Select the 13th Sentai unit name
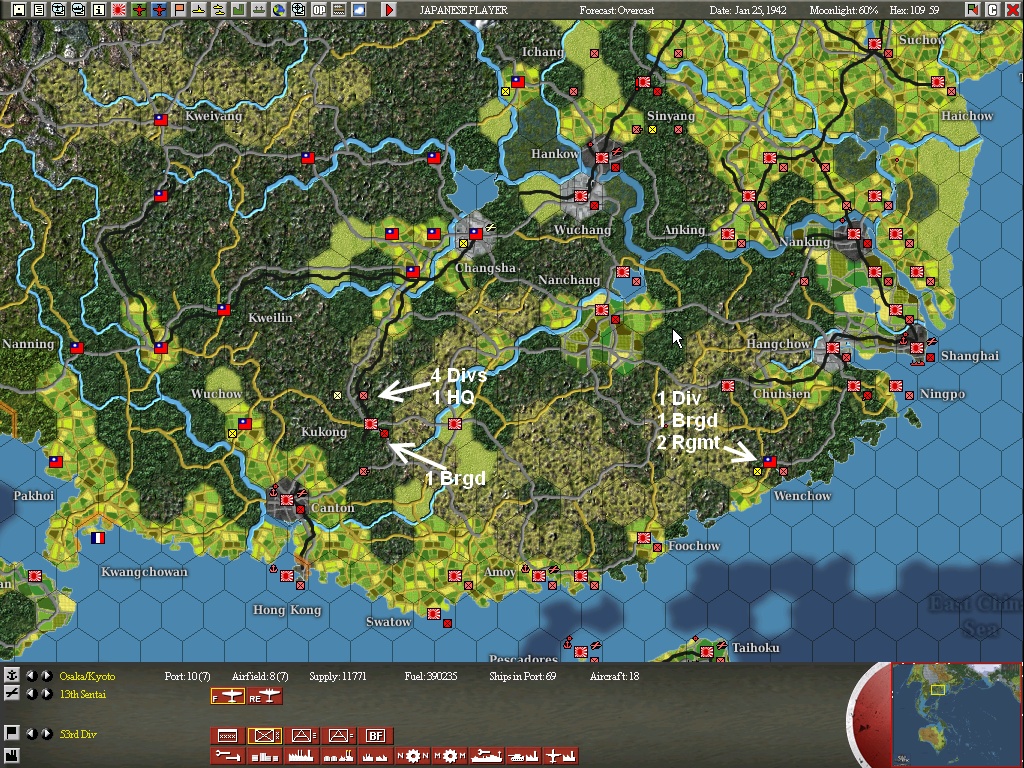This screenshot has width=1024, height=768. [x=82, y=694]
